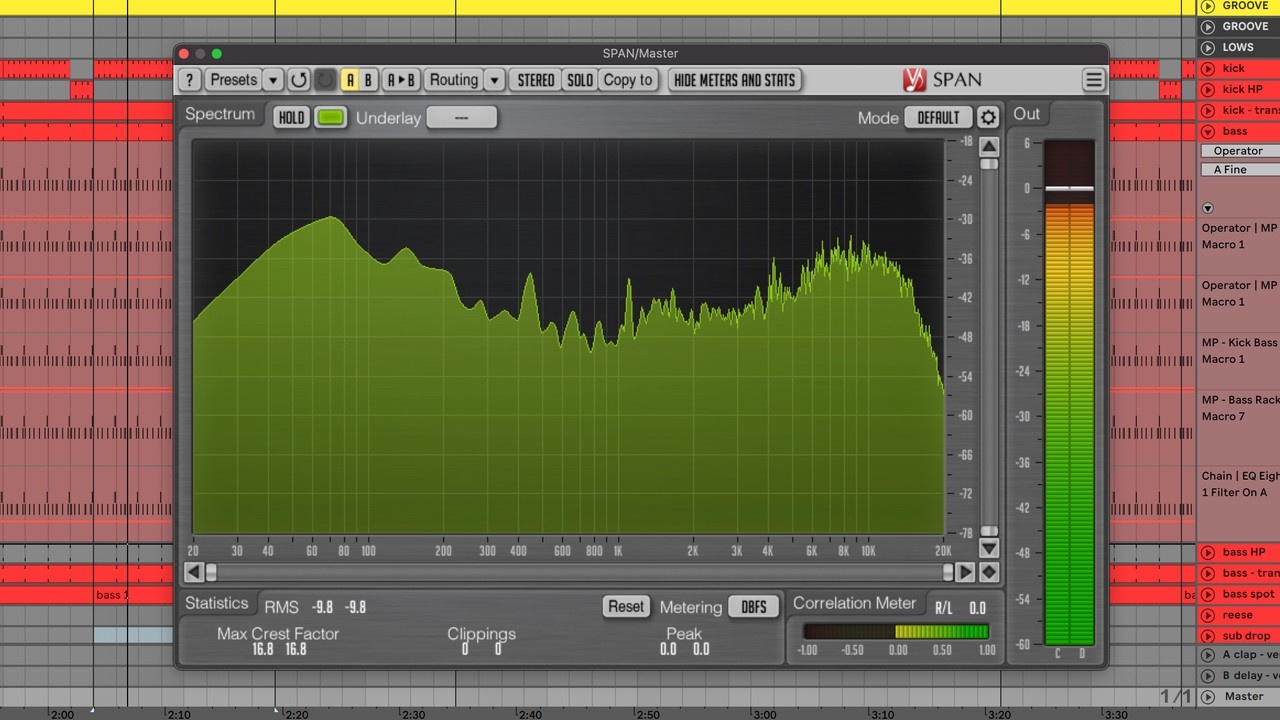Click the SPAN logo

[x=942, y=80]
